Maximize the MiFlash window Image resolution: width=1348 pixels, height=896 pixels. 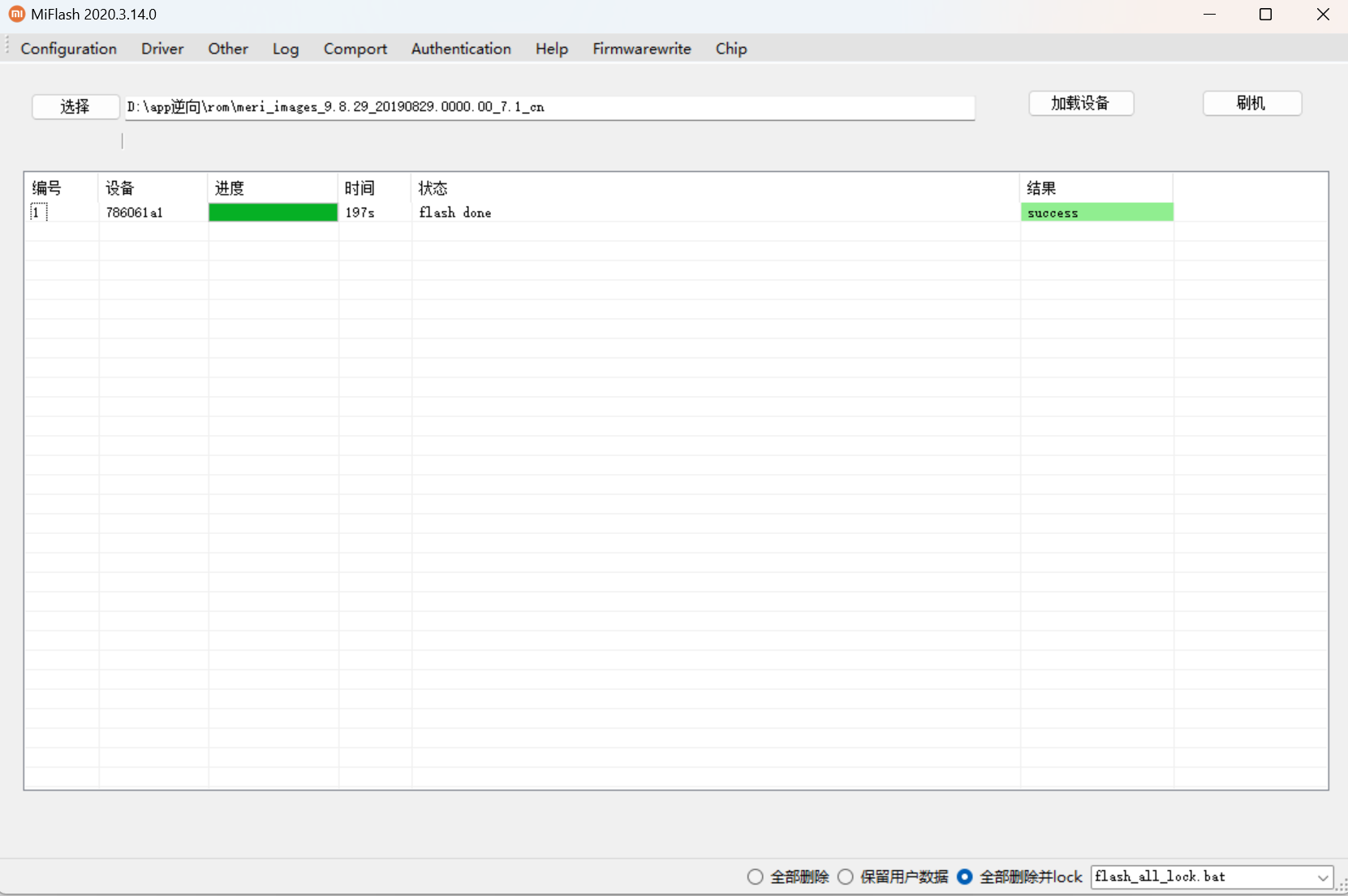[1265, 15]
